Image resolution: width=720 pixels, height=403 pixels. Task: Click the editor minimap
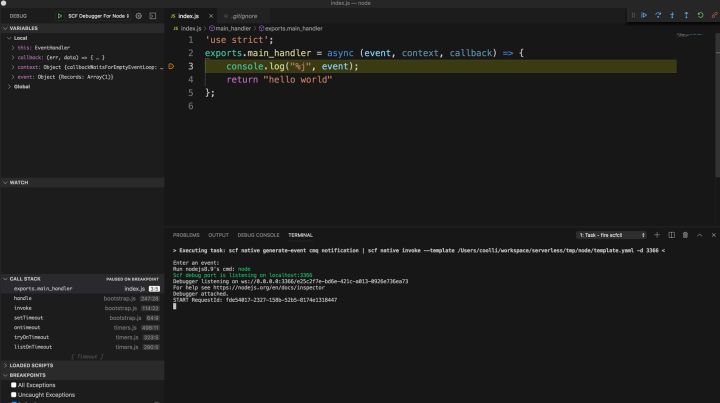click(689, 35)
